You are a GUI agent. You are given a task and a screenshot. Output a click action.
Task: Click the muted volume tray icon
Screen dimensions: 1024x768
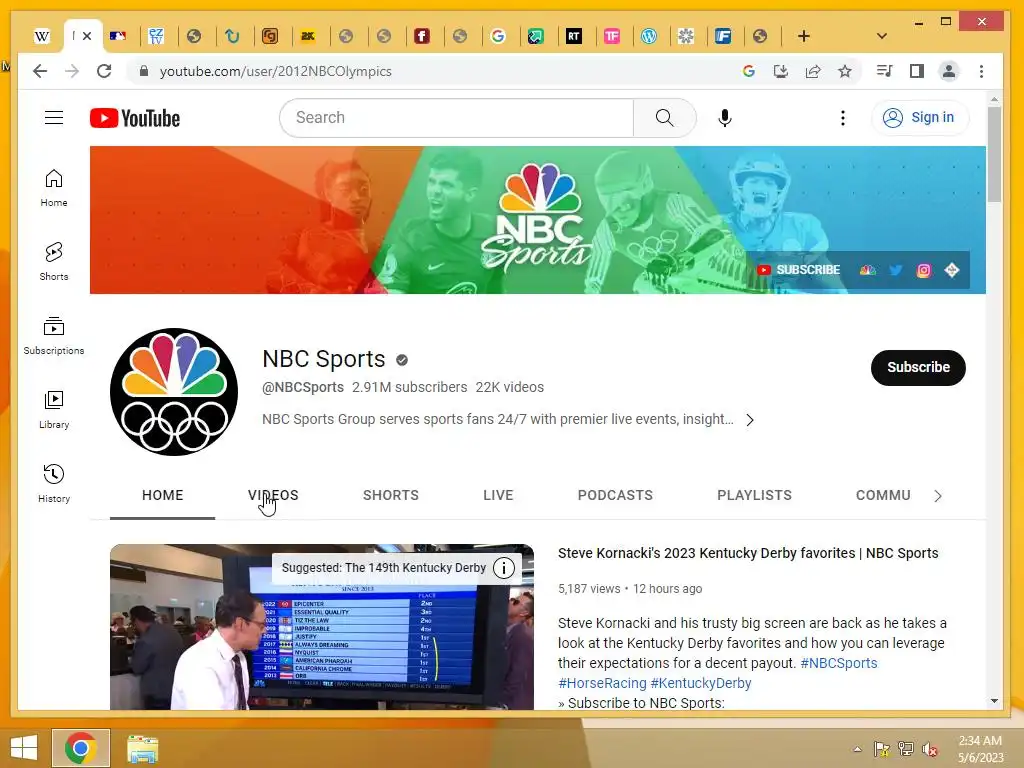click(x=929, y=749)
